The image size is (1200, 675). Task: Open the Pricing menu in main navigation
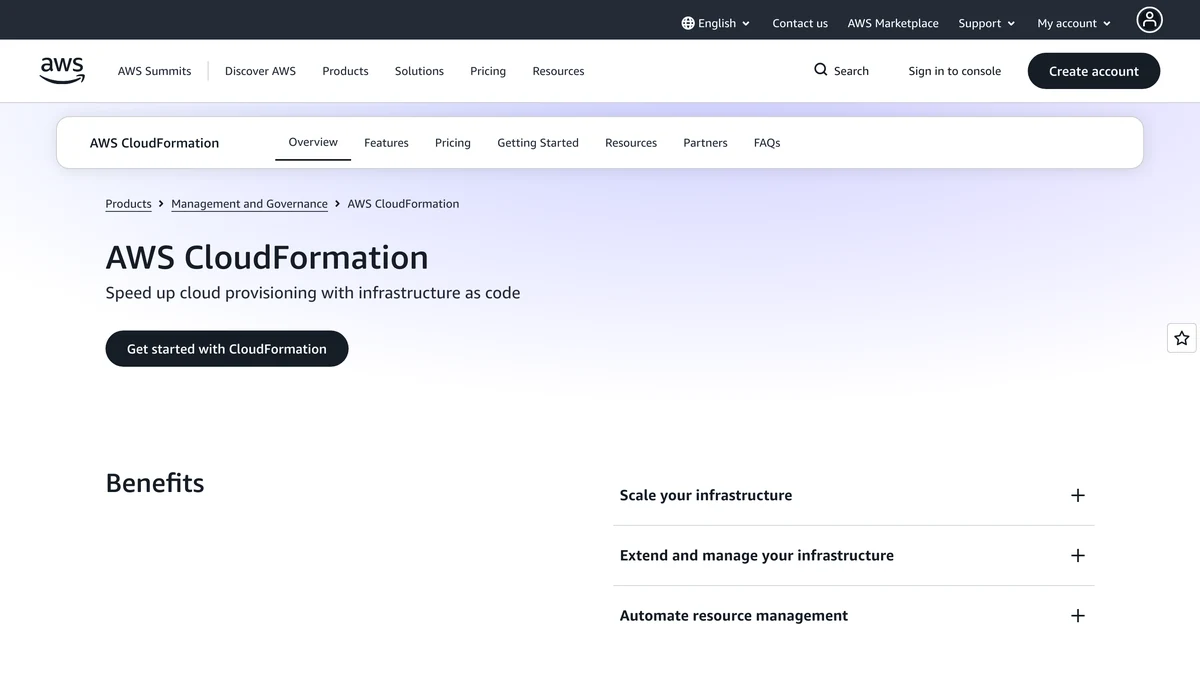click(488, 71)
